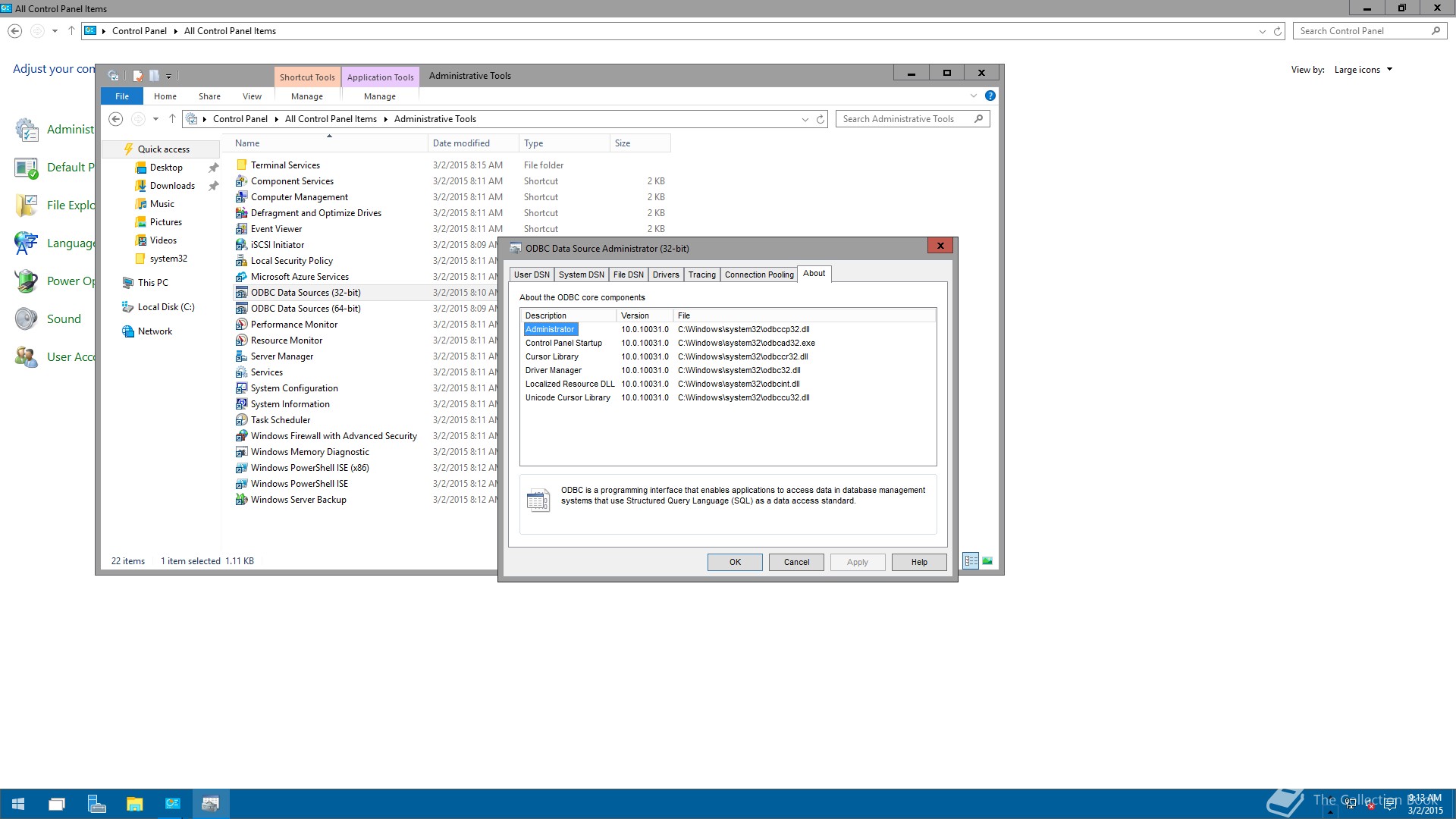Click the Explorer help question mark icon
Image resolution: width=1456 pixels, height=819 pixels.
click(x=990, y=96)
